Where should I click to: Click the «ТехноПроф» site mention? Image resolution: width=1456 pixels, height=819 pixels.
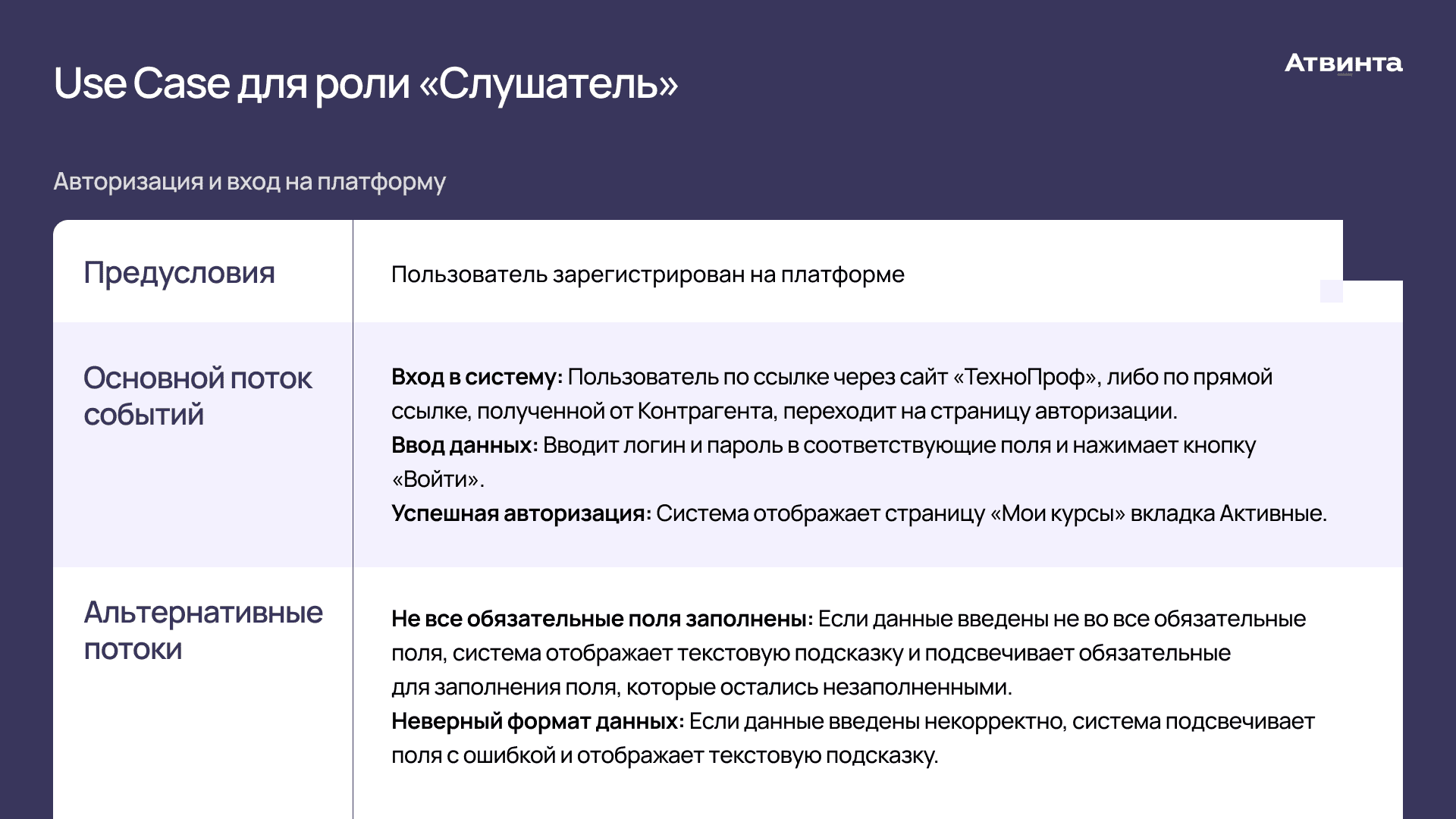[1027, 377]
